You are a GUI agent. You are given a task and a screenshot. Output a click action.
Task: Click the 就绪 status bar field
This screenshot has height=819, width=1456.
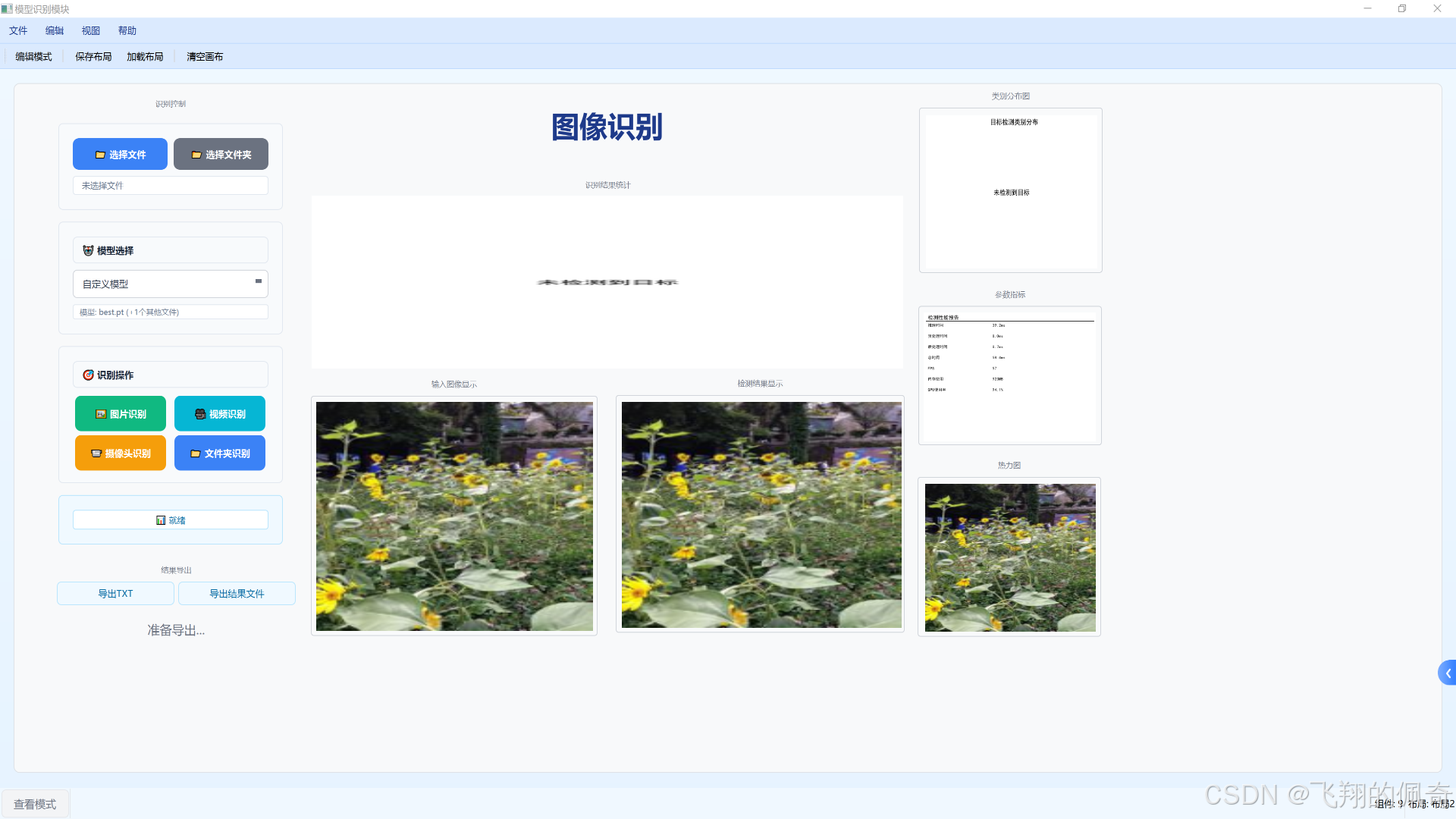click(x=171, y=520)
